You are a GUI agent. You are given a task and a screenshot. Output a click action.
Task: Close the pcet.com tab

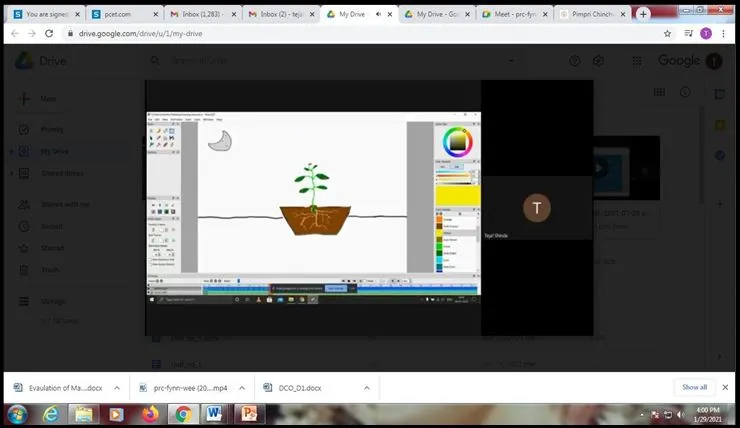coord(155,14)
